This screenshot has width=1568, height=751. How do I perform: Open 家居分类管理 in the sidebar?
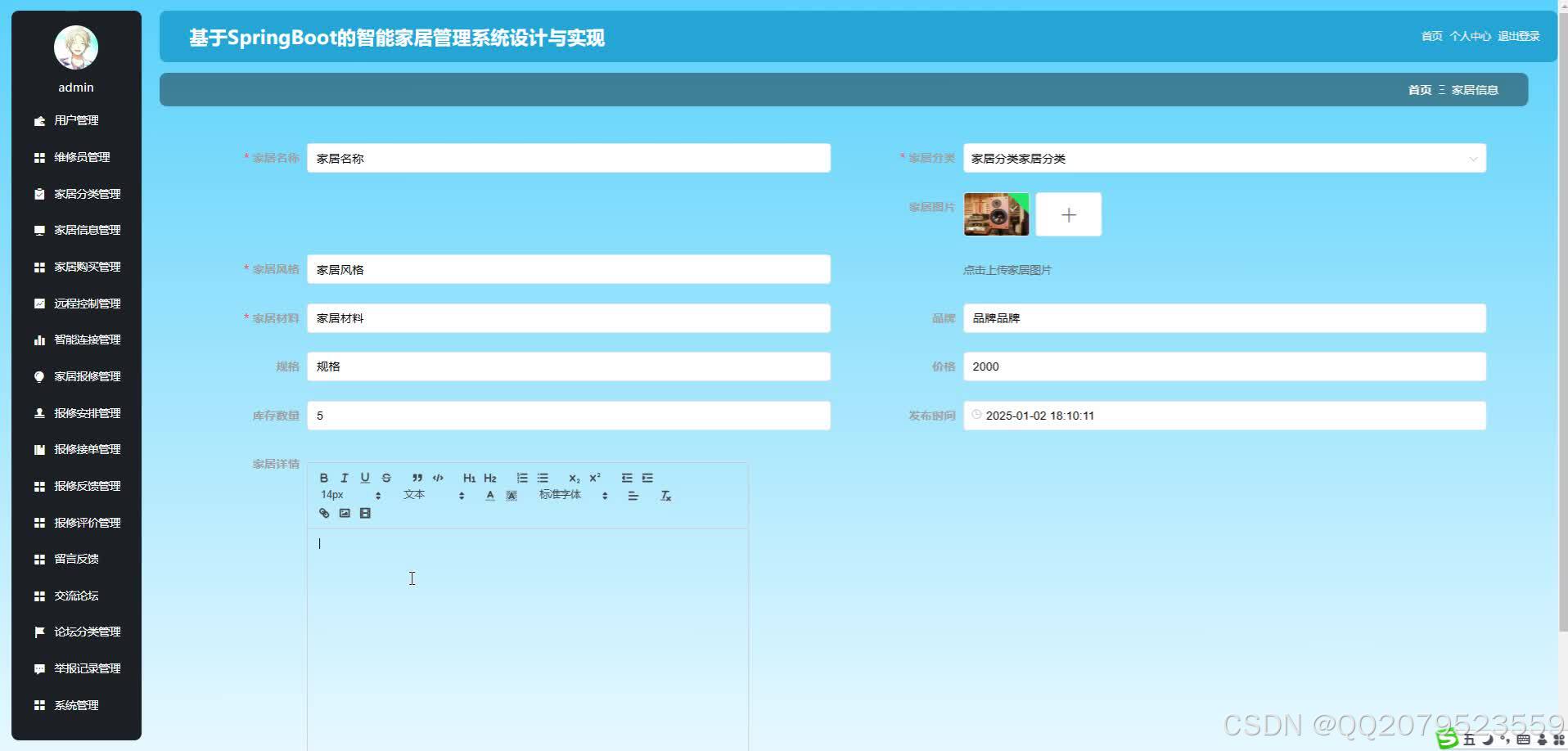[76, 194]
